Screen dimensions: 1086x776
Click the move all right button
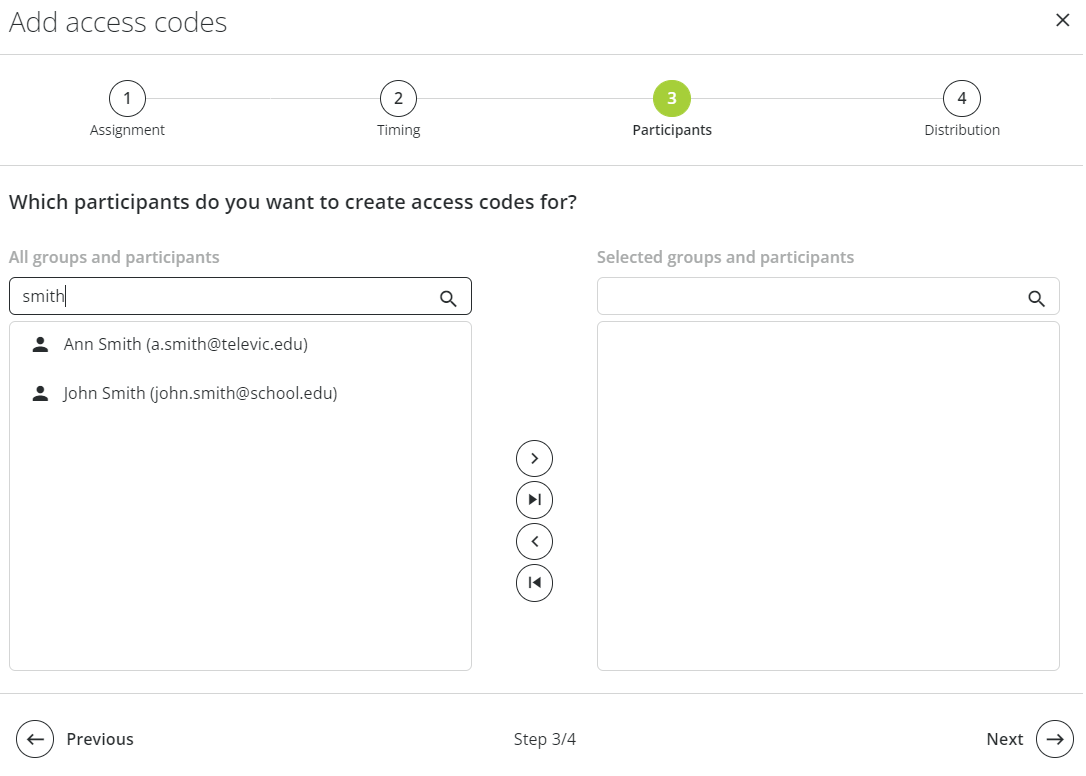534,500
